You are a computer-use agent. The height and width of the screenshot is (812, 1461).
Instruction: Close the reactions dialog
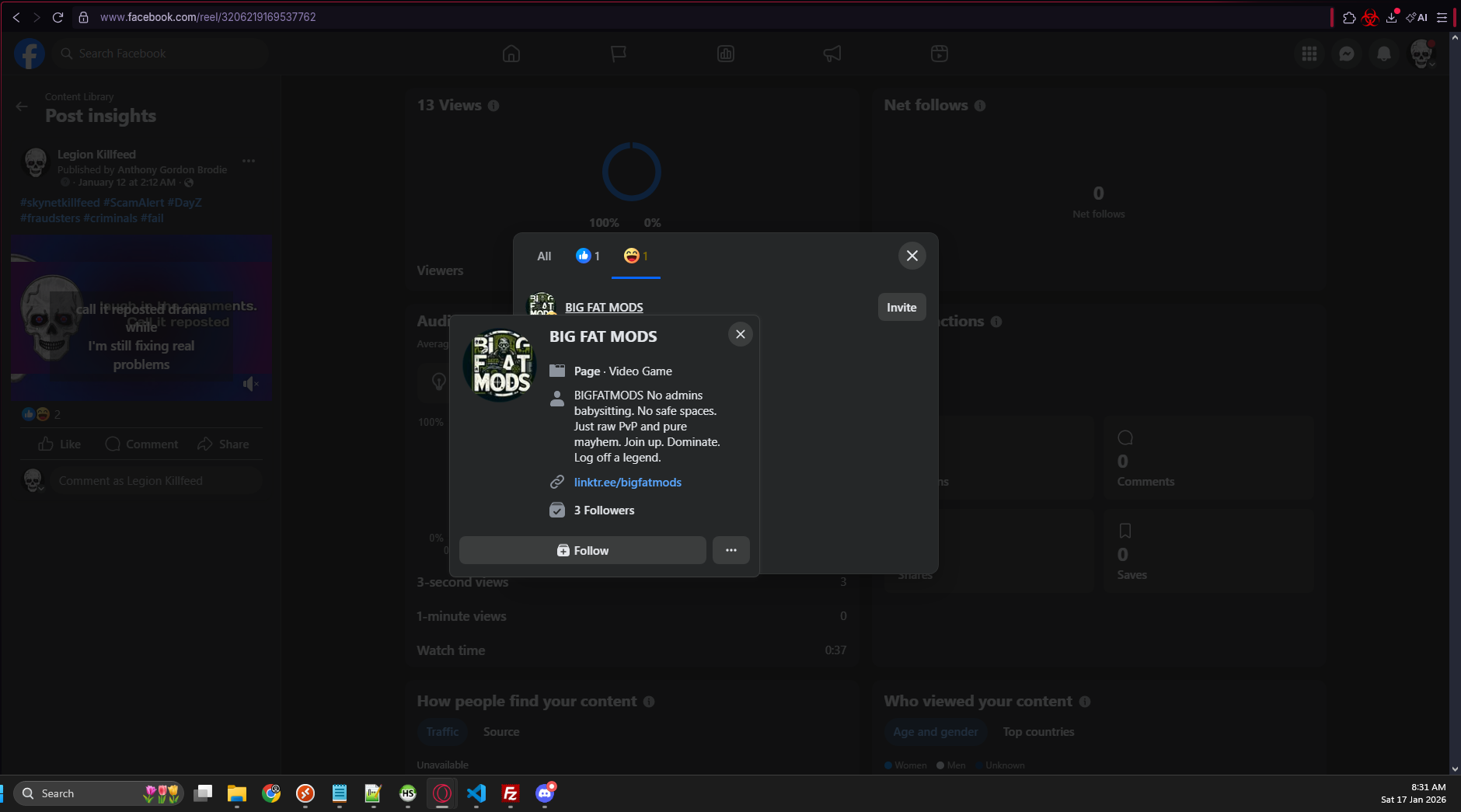coord(912,256)
